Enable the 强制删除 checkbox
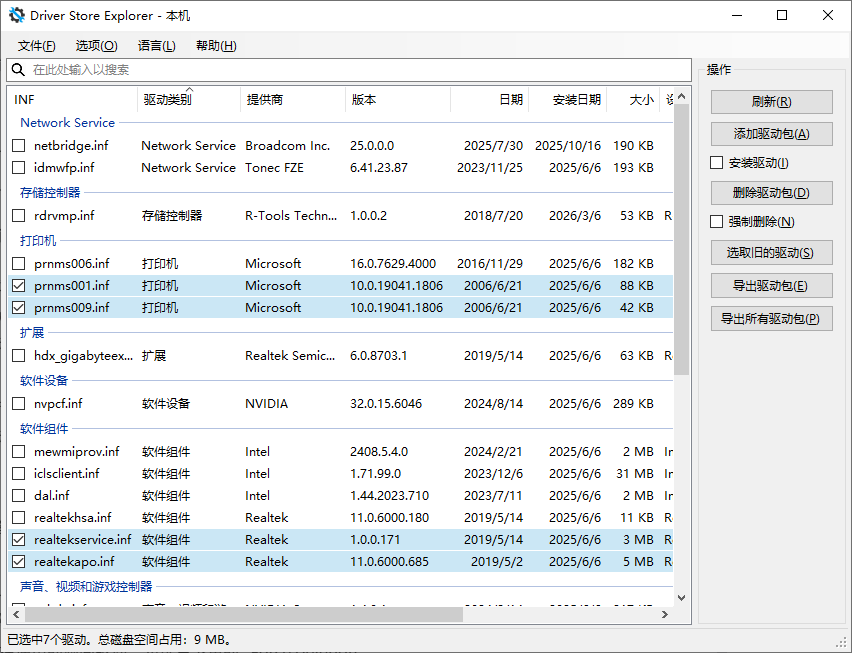 [717, 222]
